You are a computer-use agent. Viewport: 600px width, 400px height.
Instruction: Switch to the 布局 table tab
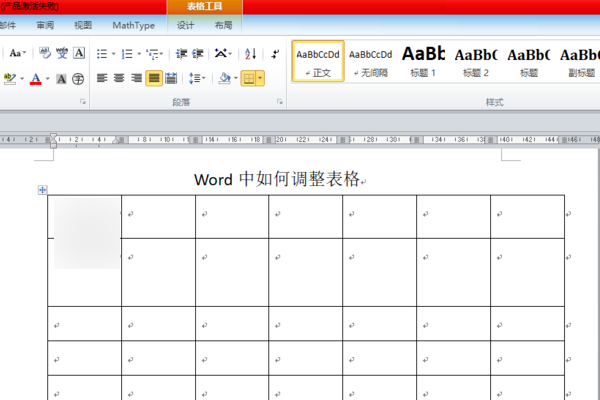[223, 26]
